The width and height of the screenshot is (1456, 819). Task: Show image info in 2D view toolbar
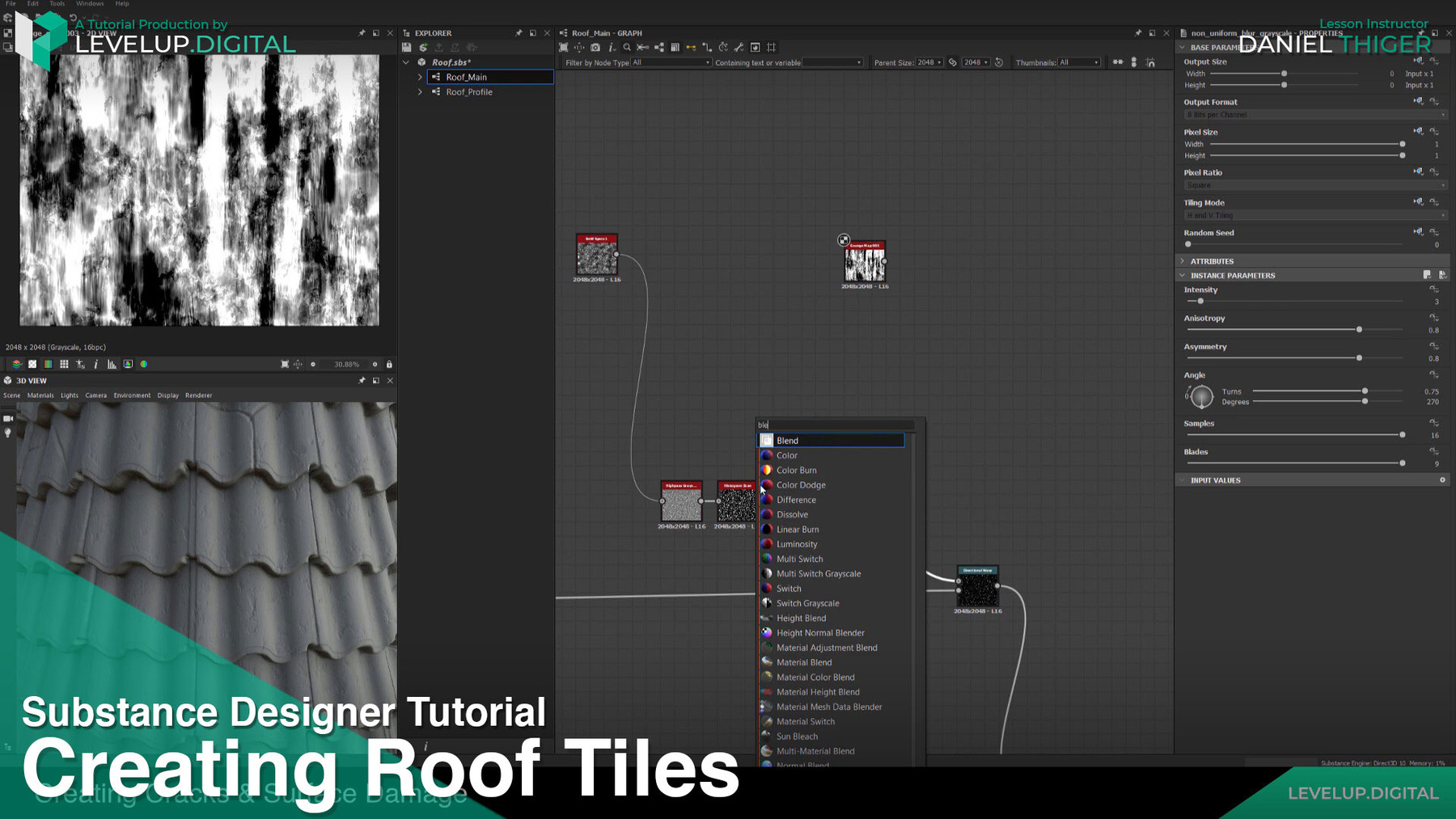click(x=95, y=365)
